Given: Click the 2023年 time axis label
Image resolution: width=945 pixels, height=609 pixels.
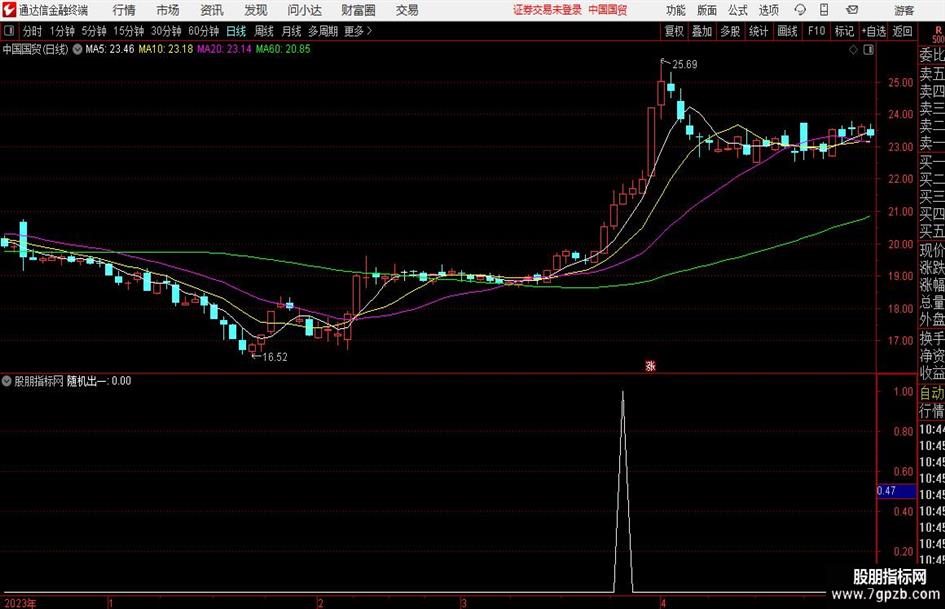Looking at the screenshot, I should coord(20,603).
